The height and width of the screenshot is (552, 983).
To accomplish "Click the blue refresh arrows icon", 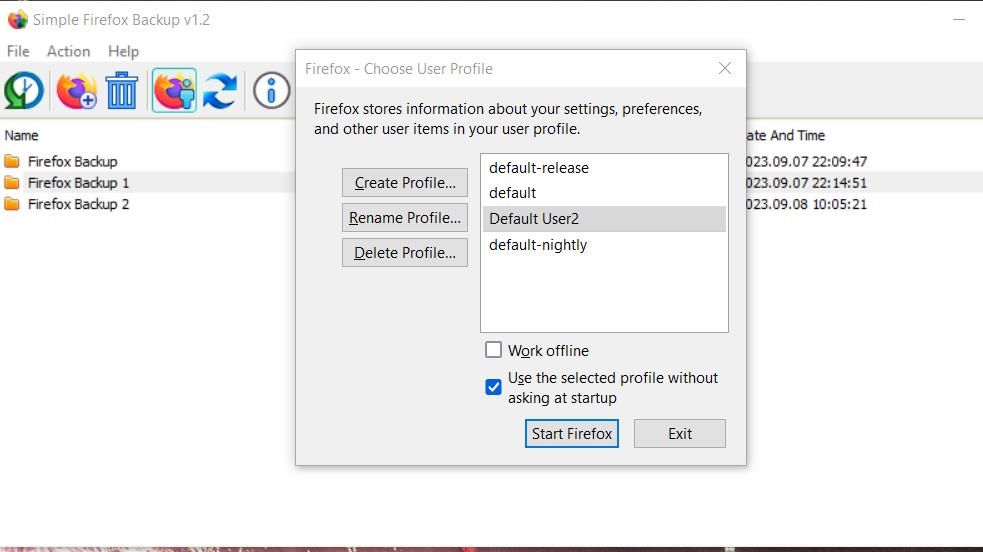I will [x=220, y=91].
